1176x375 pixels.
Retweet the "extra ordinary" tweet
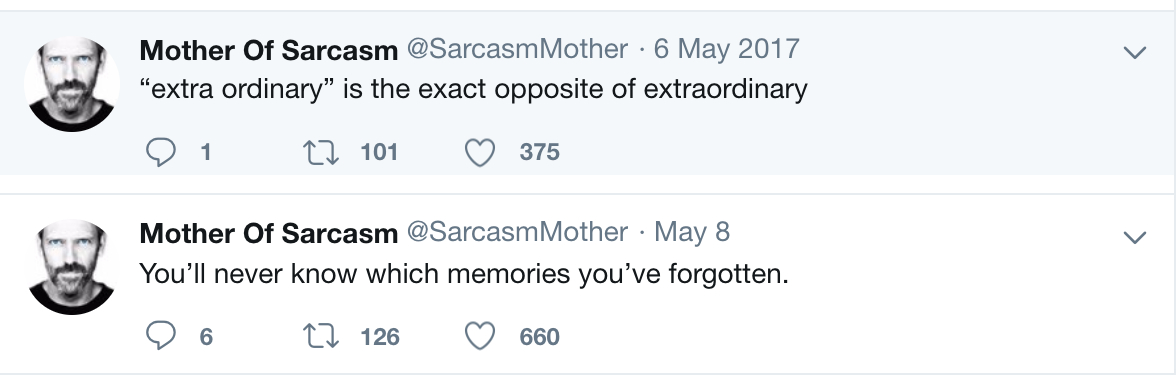321,153
